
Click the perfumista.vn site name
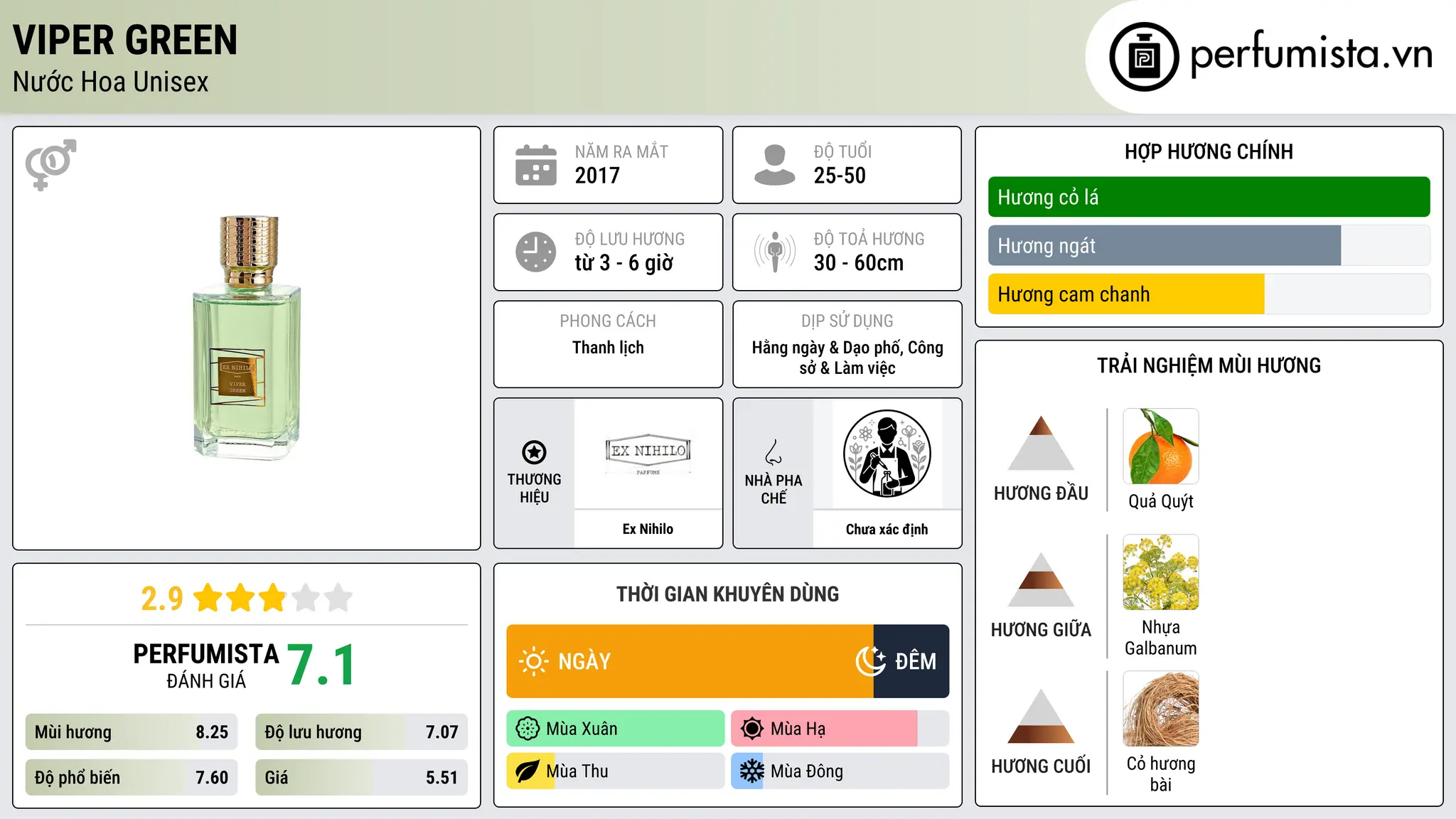tap(1311, 55)
